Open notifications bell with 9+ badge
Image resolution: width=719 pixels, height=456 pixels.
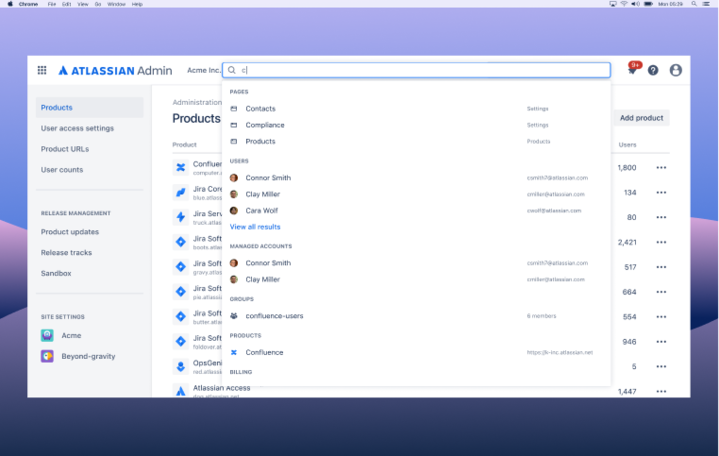[632, 70]
